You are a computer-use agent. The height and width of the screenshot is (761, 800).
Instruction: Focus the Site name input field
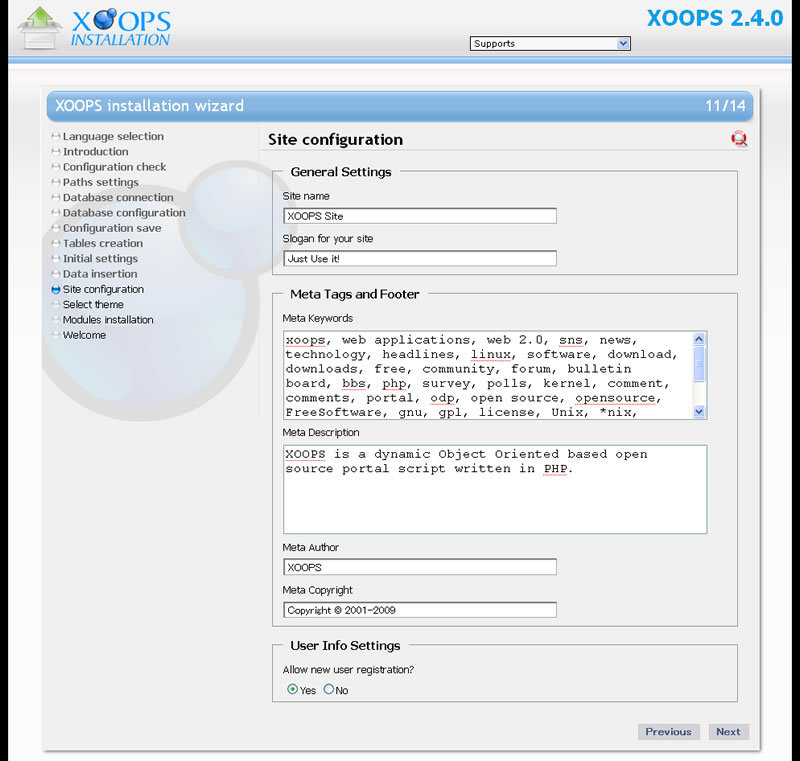coord(419,216)
